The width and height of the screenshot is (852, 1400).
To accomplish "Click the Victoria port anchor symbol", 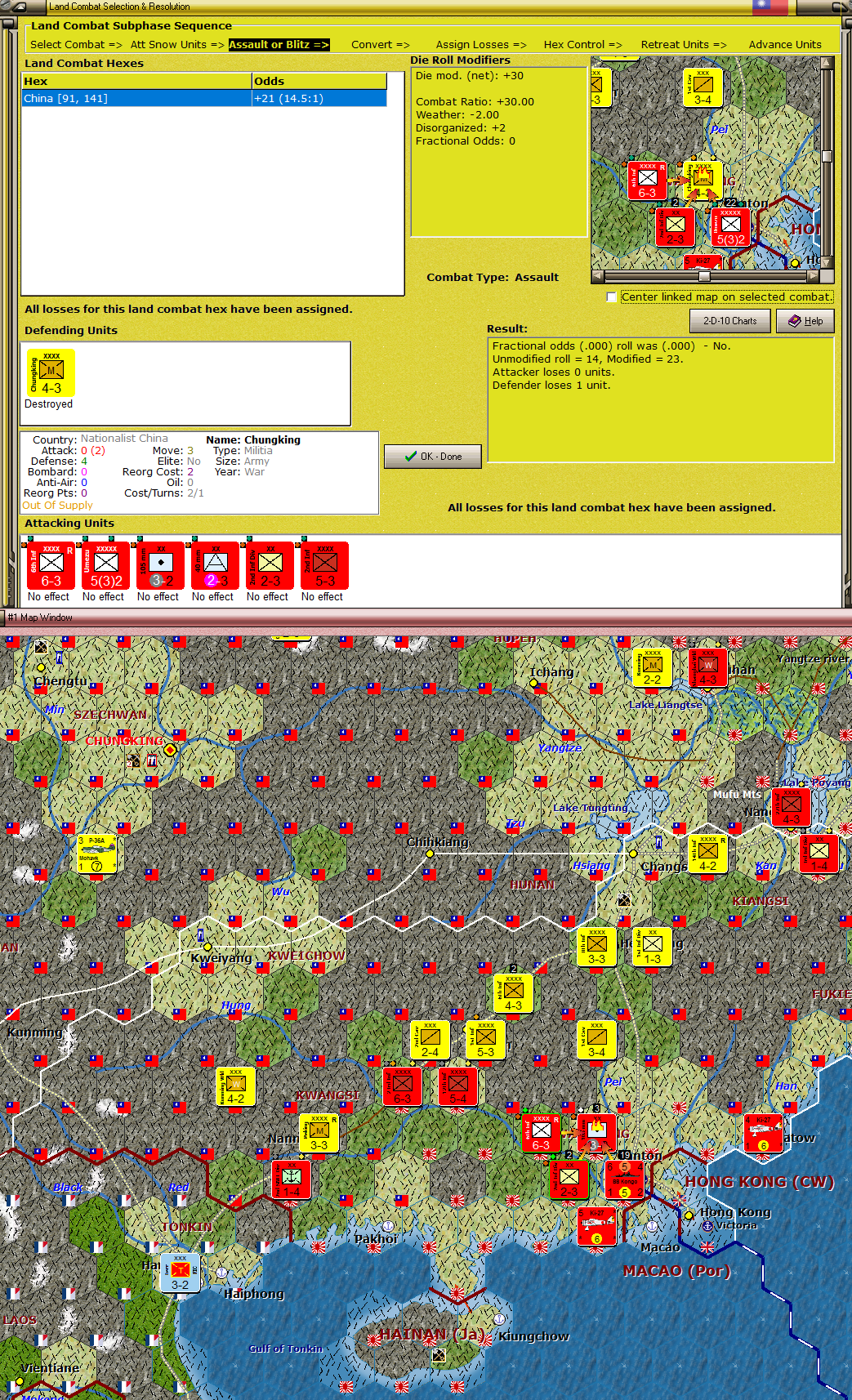I will coord(707,1226).
